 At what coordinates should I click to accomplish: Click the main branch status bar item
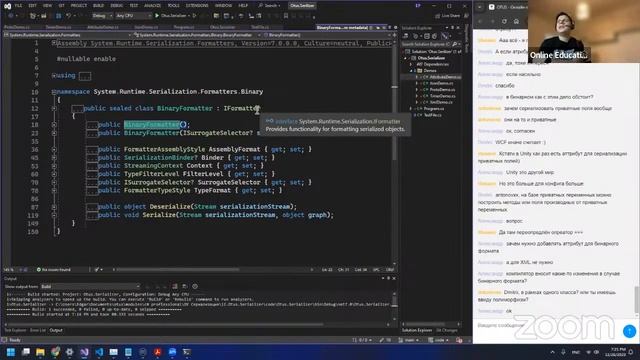pyautogui.click(x=409, y=340)
